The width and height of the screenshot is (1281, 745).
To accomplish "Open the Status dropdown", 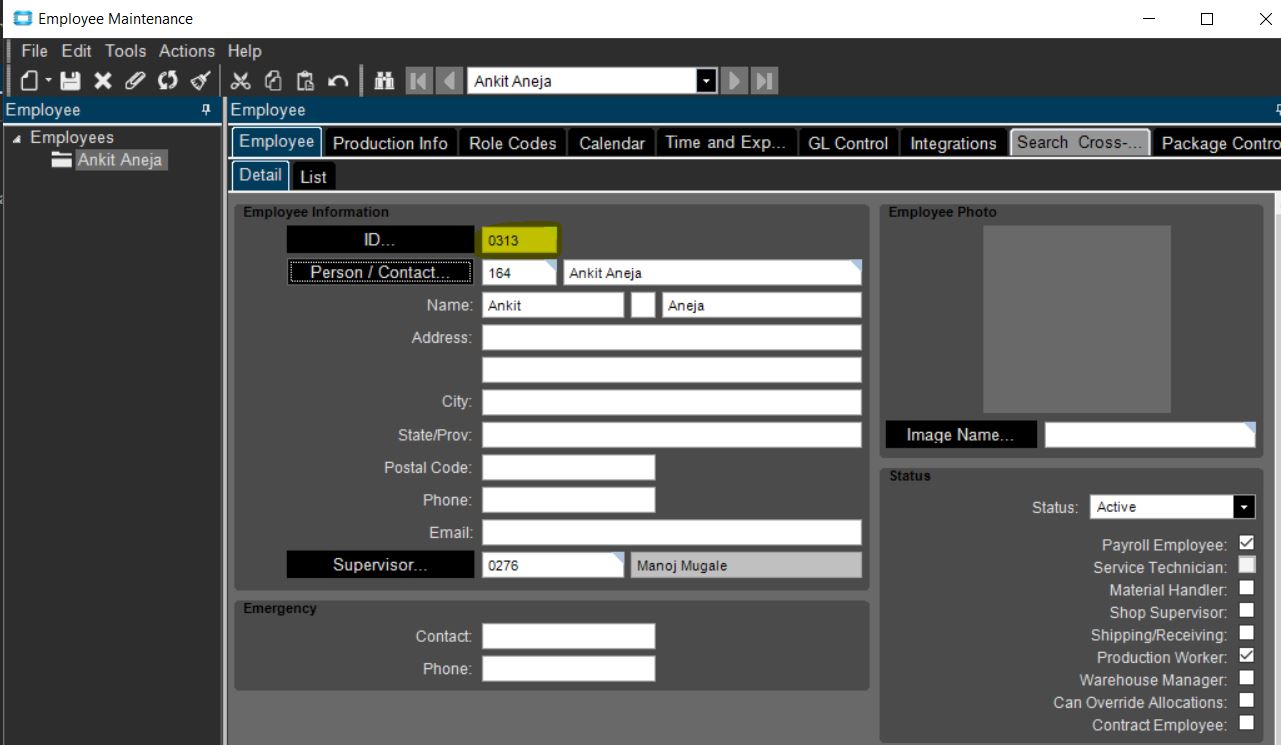I will 1243,507.
